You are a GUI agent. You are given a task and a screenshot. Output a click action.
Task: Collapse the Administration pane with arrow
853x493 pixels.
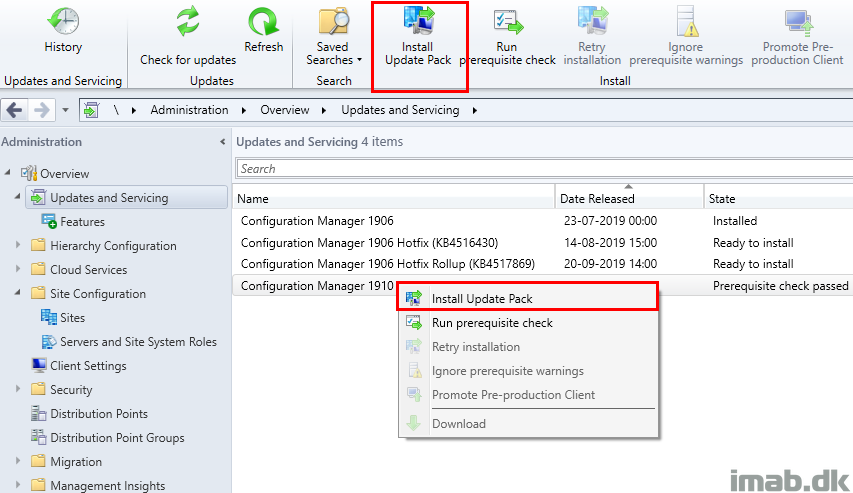(222, 142)
